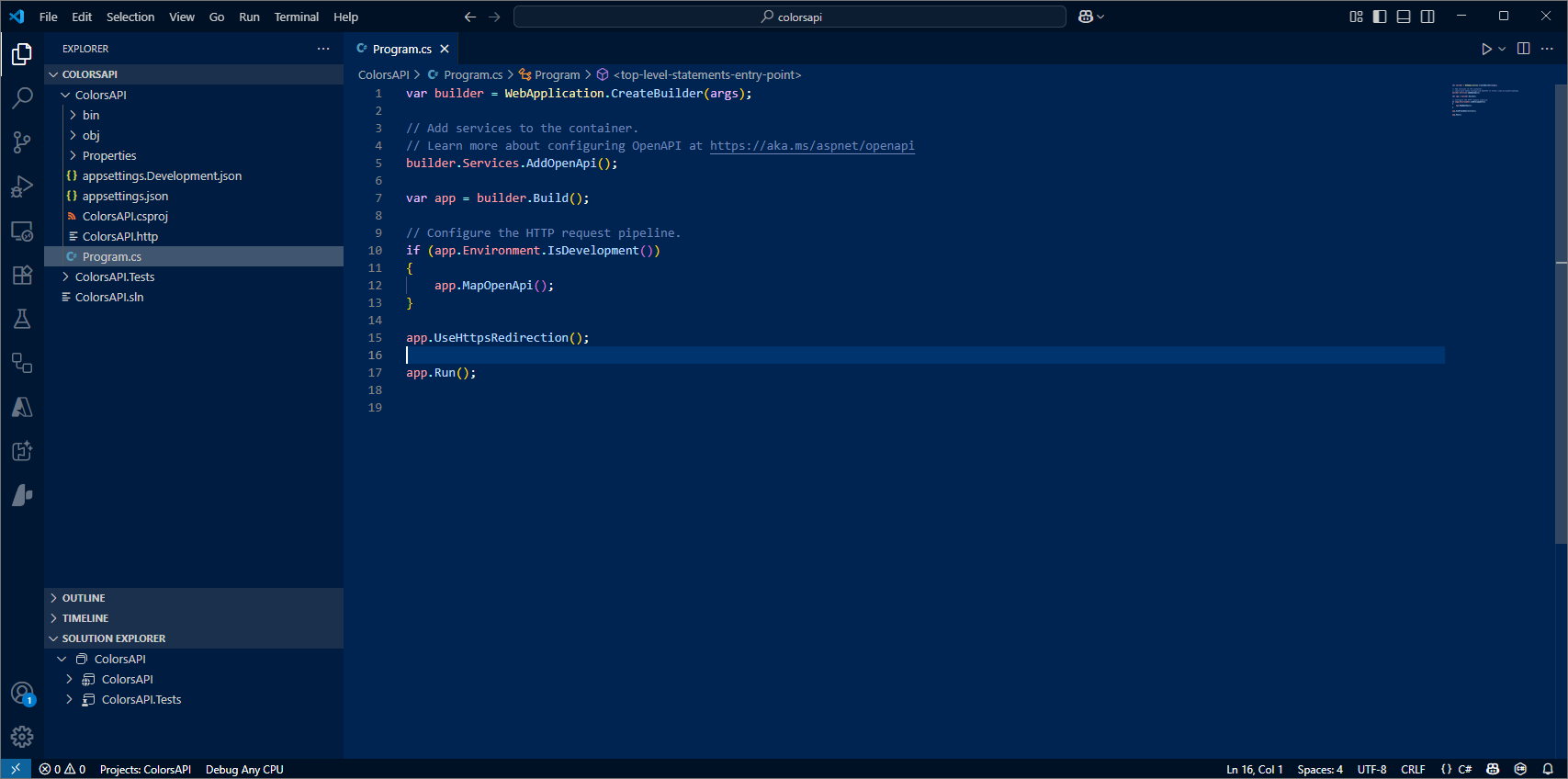Follow the aka.ms/aspnet/openapi link

[x=811, y=146]
